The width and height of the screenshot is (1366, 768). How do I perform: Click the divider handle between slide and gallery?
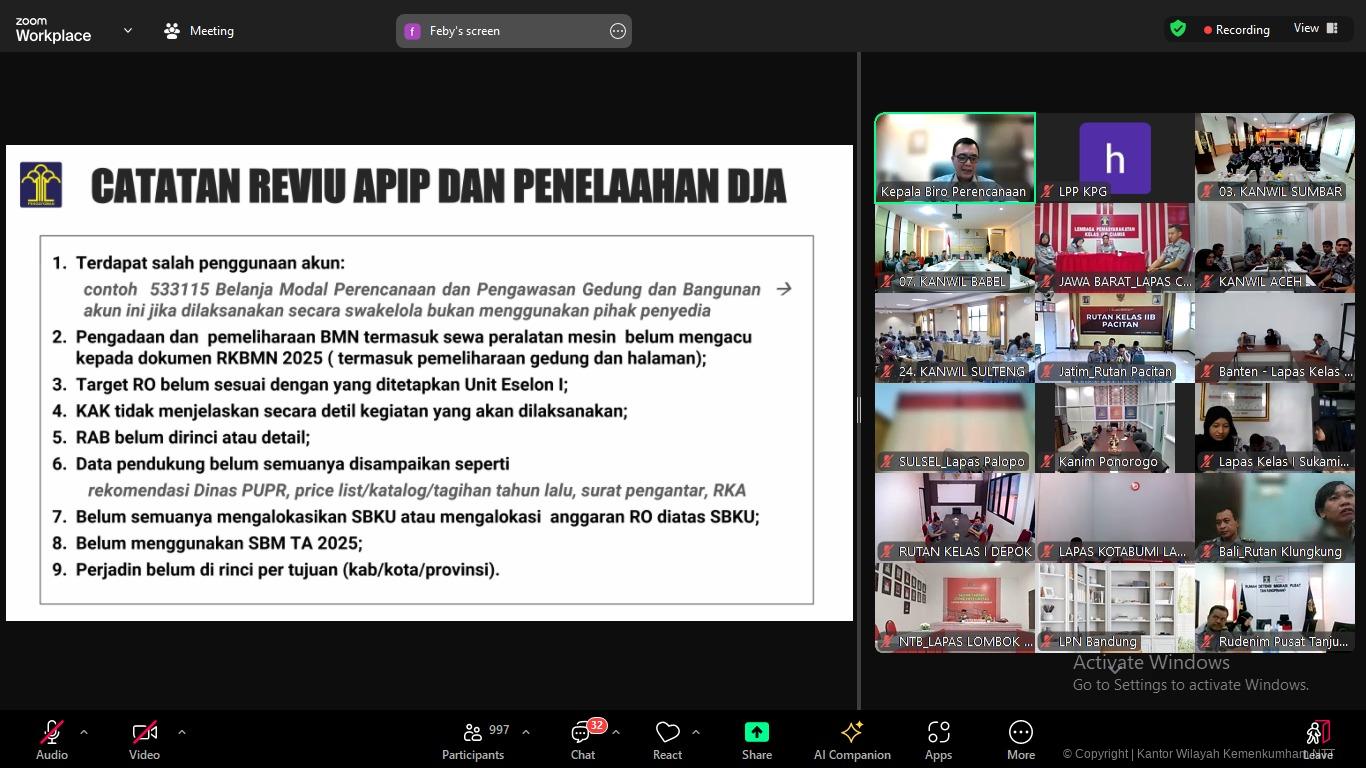pos(858,409)
